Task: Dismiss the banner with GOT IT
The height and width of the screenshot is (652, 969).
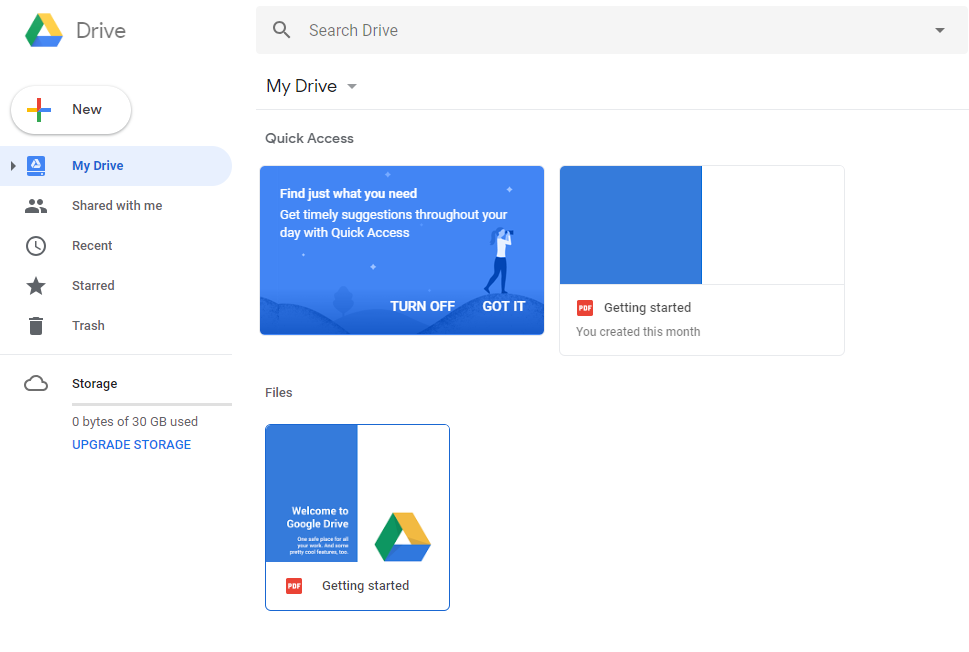Action: coord(503,306)
